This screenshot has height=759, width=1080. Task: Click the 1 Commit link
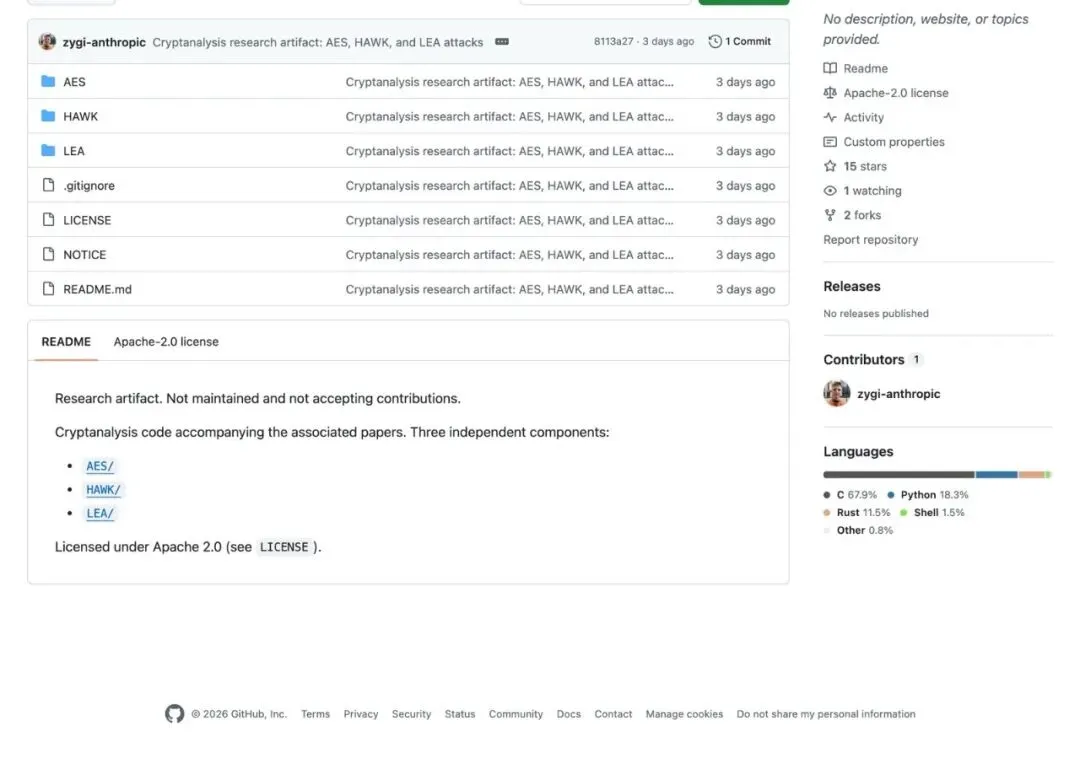tap(740, 41)
